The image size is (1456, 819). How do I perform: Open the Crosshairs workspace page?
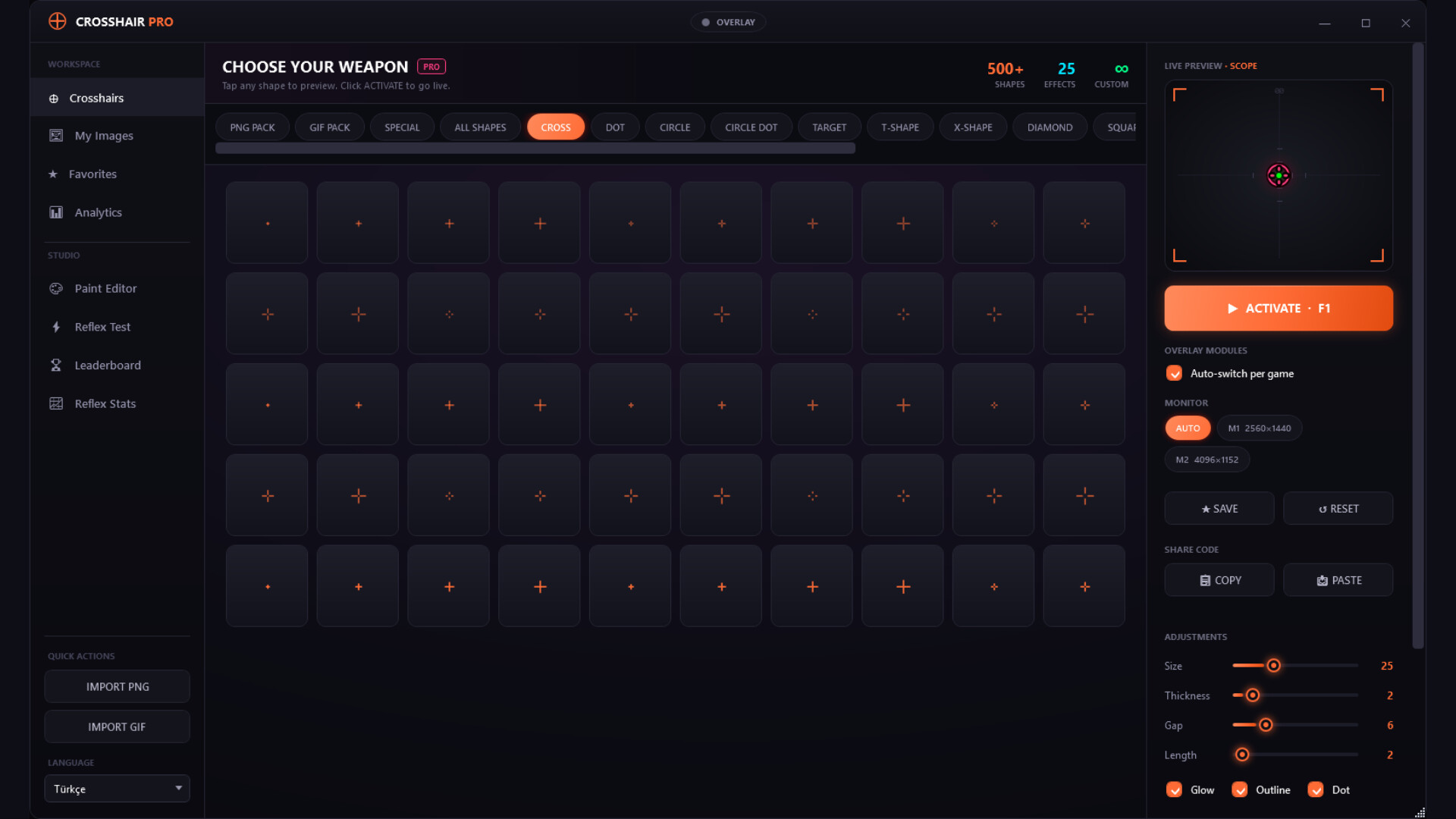coord(117,98)
